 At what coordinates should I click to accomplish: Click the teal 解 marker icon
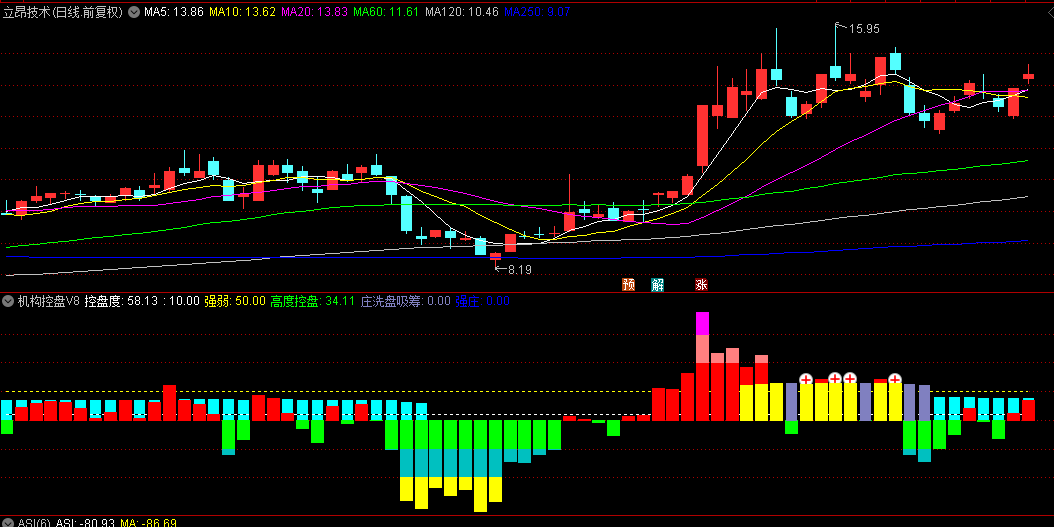click(657, 285)
